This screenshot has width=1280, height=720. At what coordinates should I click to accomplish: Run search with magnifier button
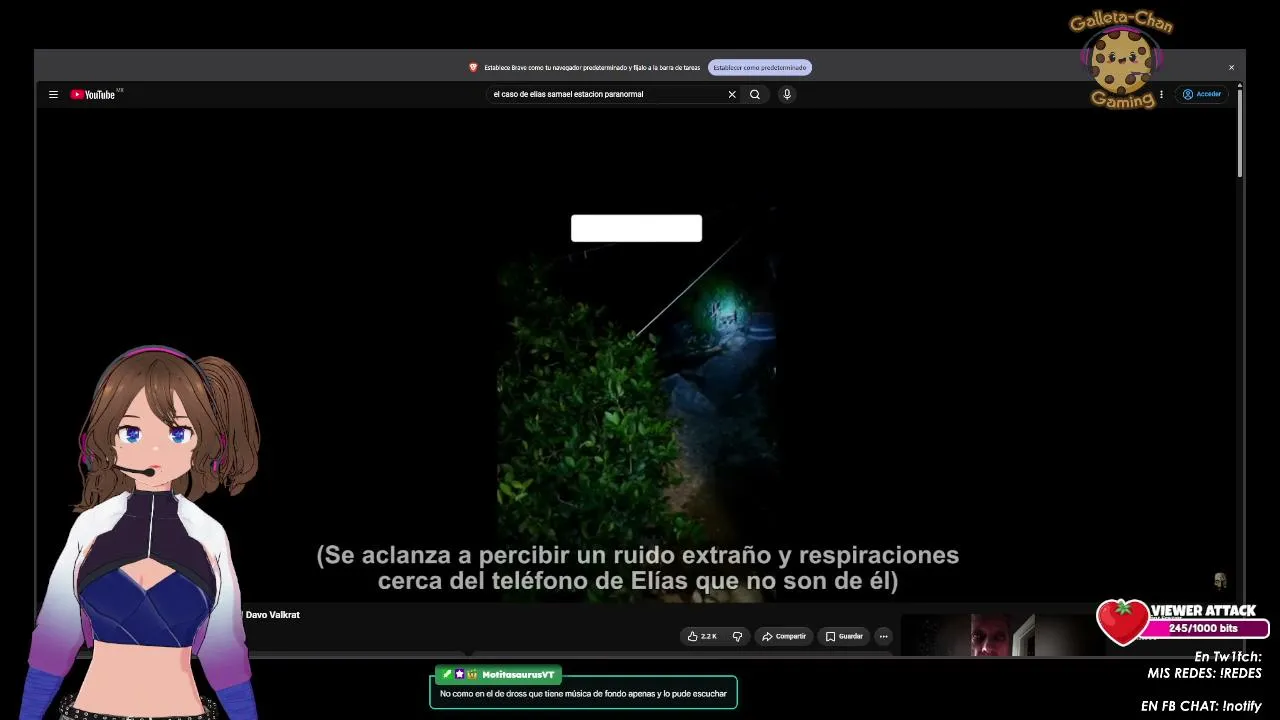click(755, 94)
